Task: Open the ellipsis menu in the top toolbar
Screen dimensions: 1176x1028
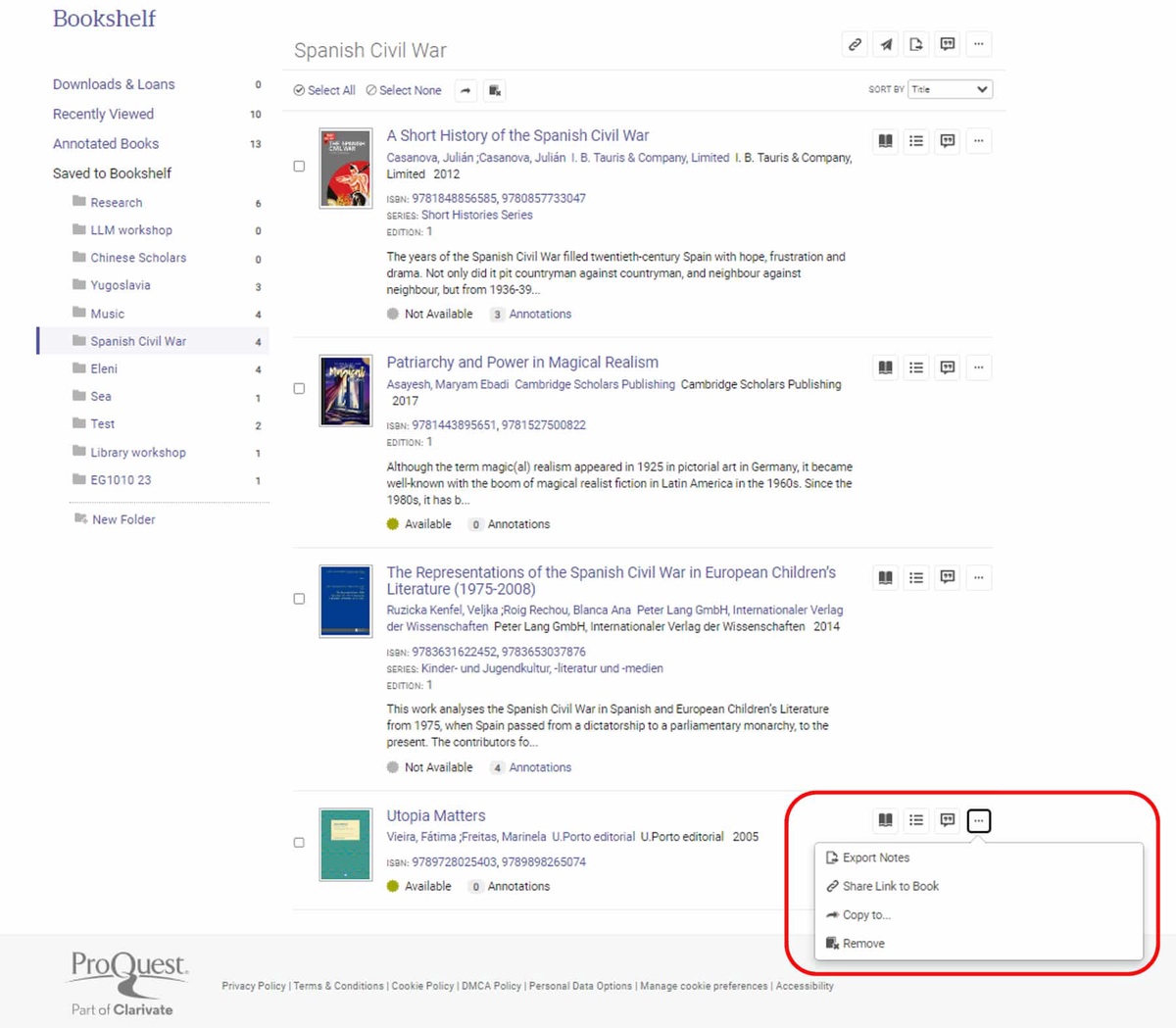Action: 978,43
